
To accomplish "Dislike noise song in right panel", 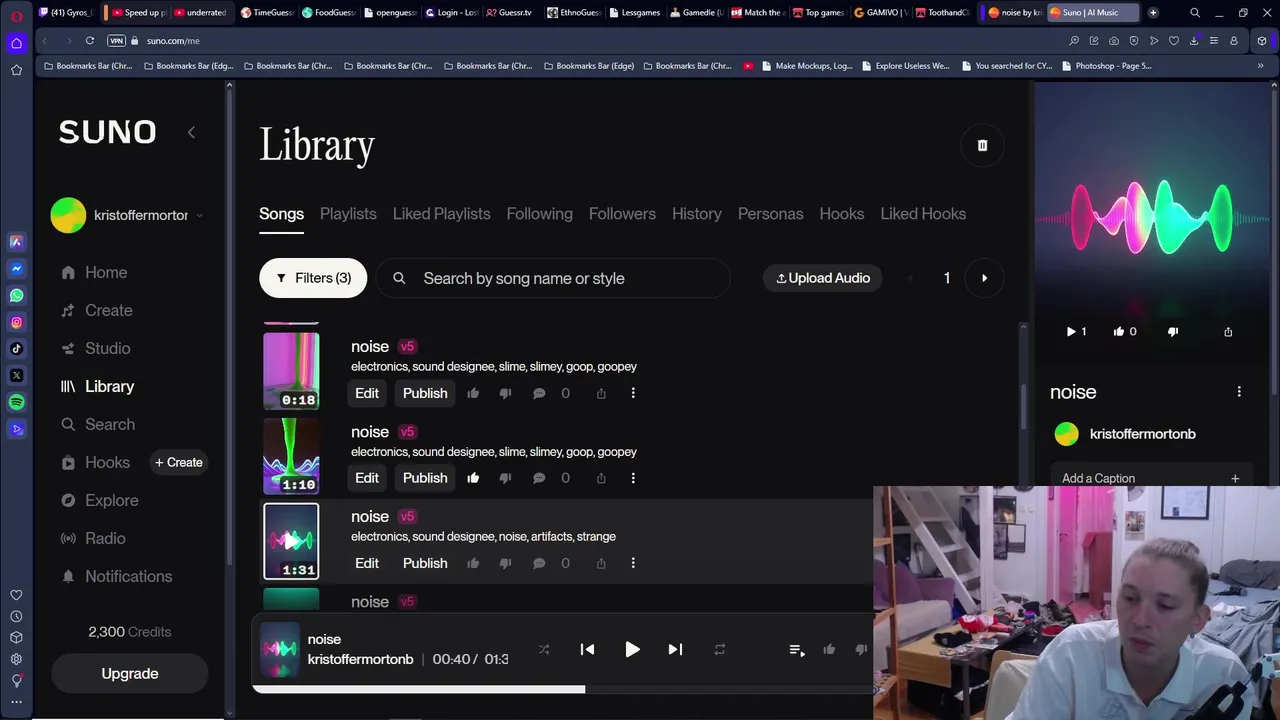I will pos(1173,331).
